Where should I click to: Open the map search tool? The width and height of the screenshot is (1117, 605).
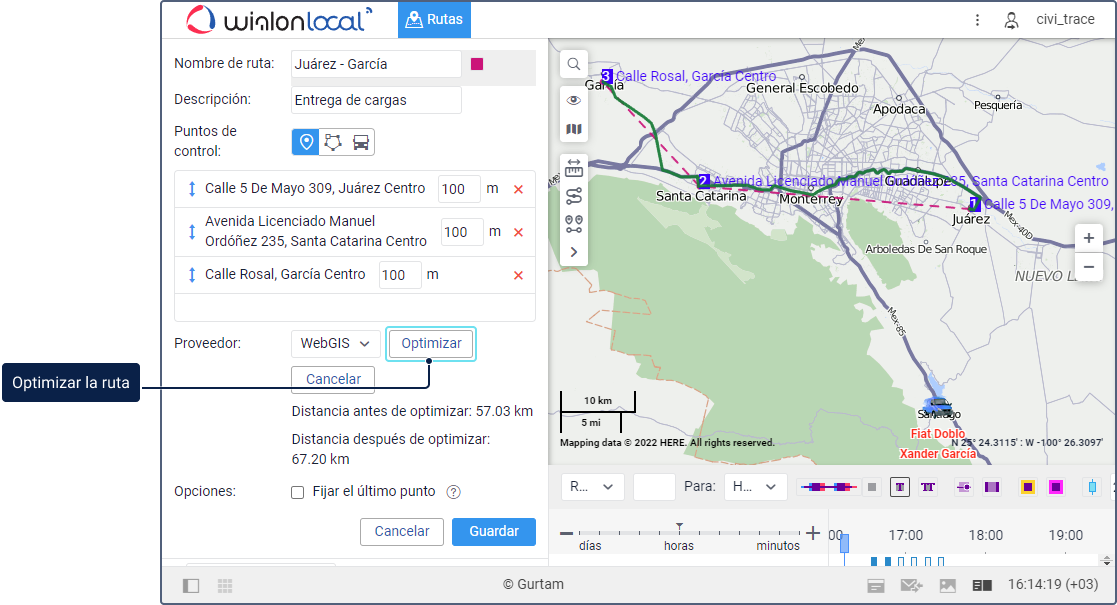point(573,64)
